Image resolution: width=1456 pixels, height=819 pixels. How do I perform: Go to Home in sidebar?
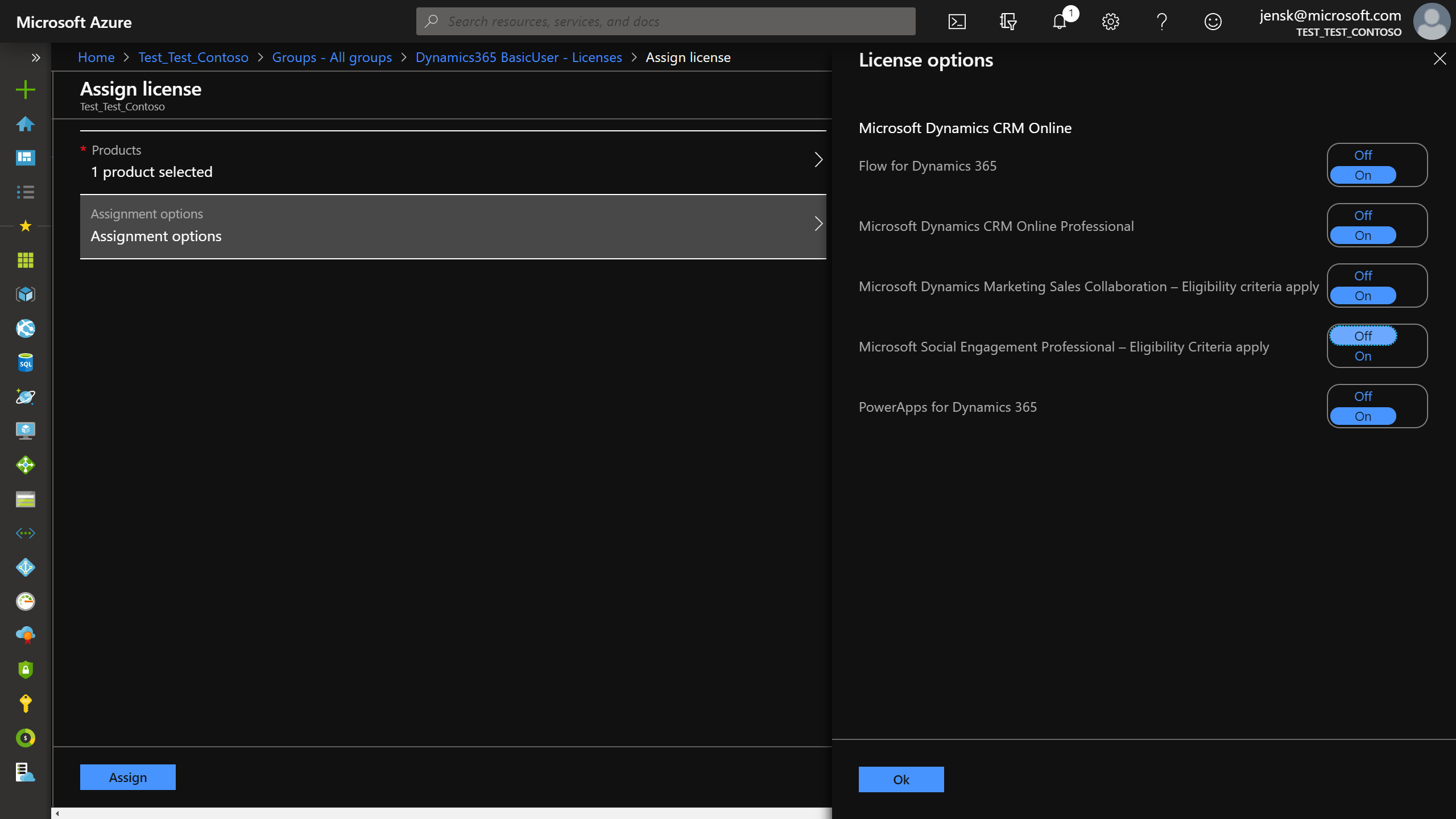(26, 123)
